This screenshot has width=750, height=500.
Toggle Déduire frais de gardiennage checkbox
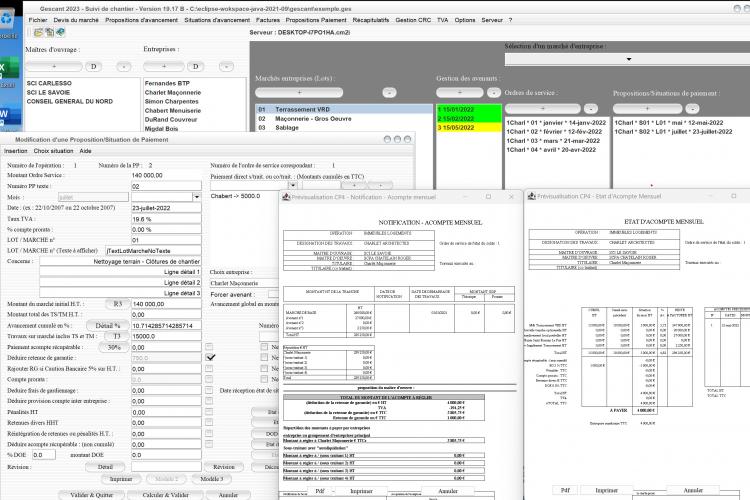210,390
